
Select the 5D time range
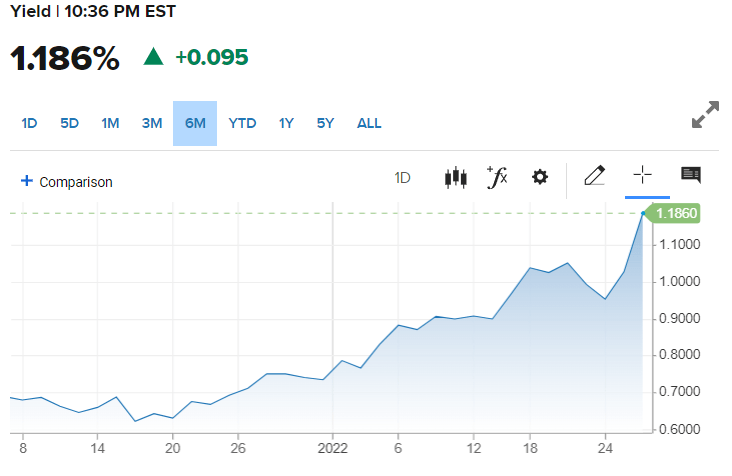pyautogui.click(x=69, y=124)
